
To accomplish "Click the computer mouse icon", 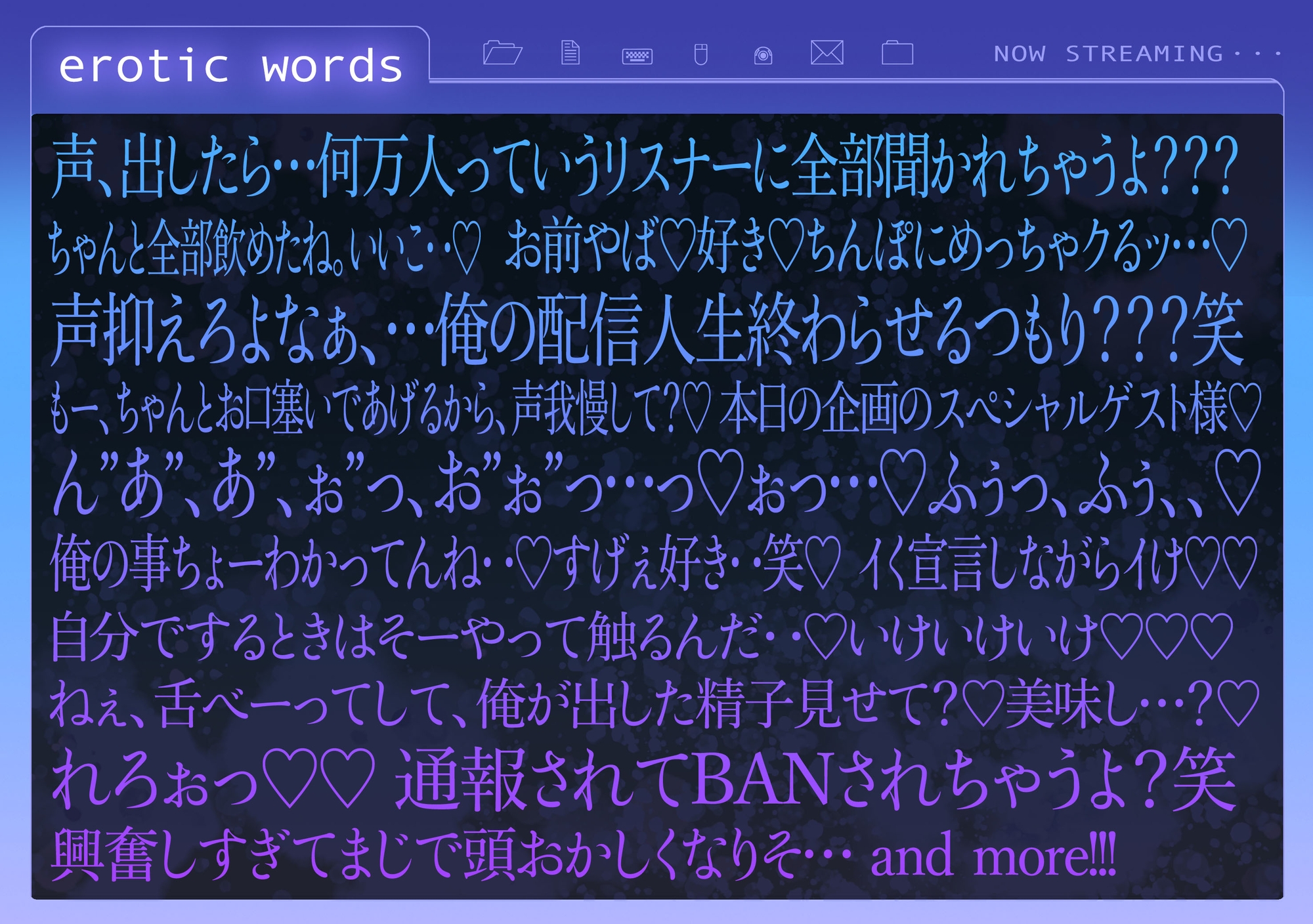I will [700, 54].
